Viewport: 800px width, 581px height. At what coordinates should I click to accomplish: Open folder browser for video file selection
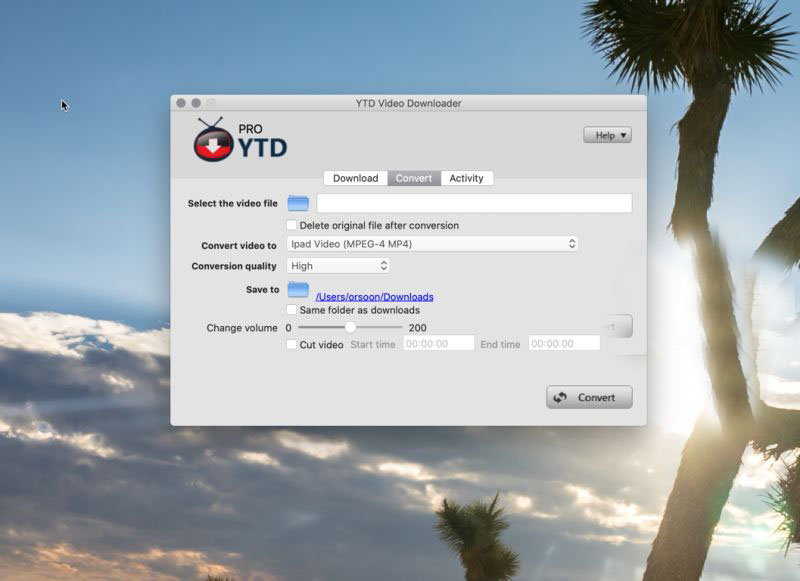tap(298, 203)
